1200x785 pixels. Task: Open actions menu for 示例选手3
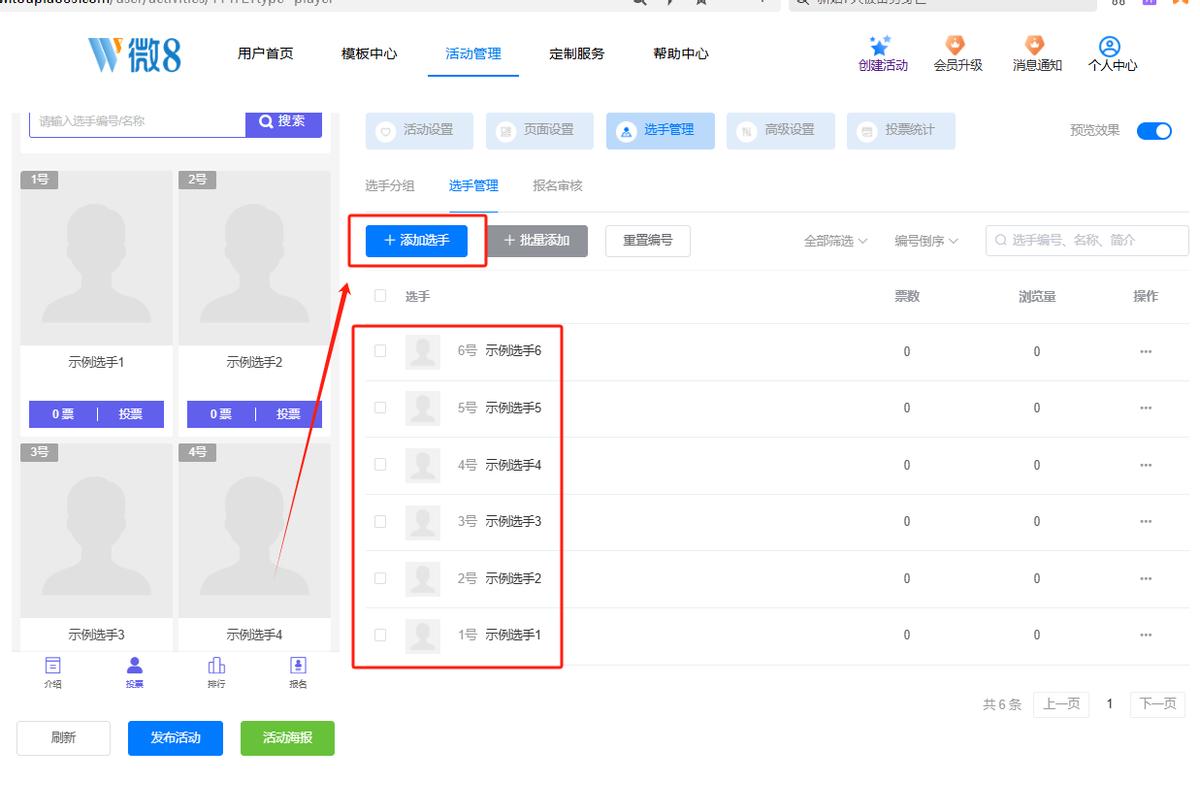pyautogui.click(x=1145, y=521)
